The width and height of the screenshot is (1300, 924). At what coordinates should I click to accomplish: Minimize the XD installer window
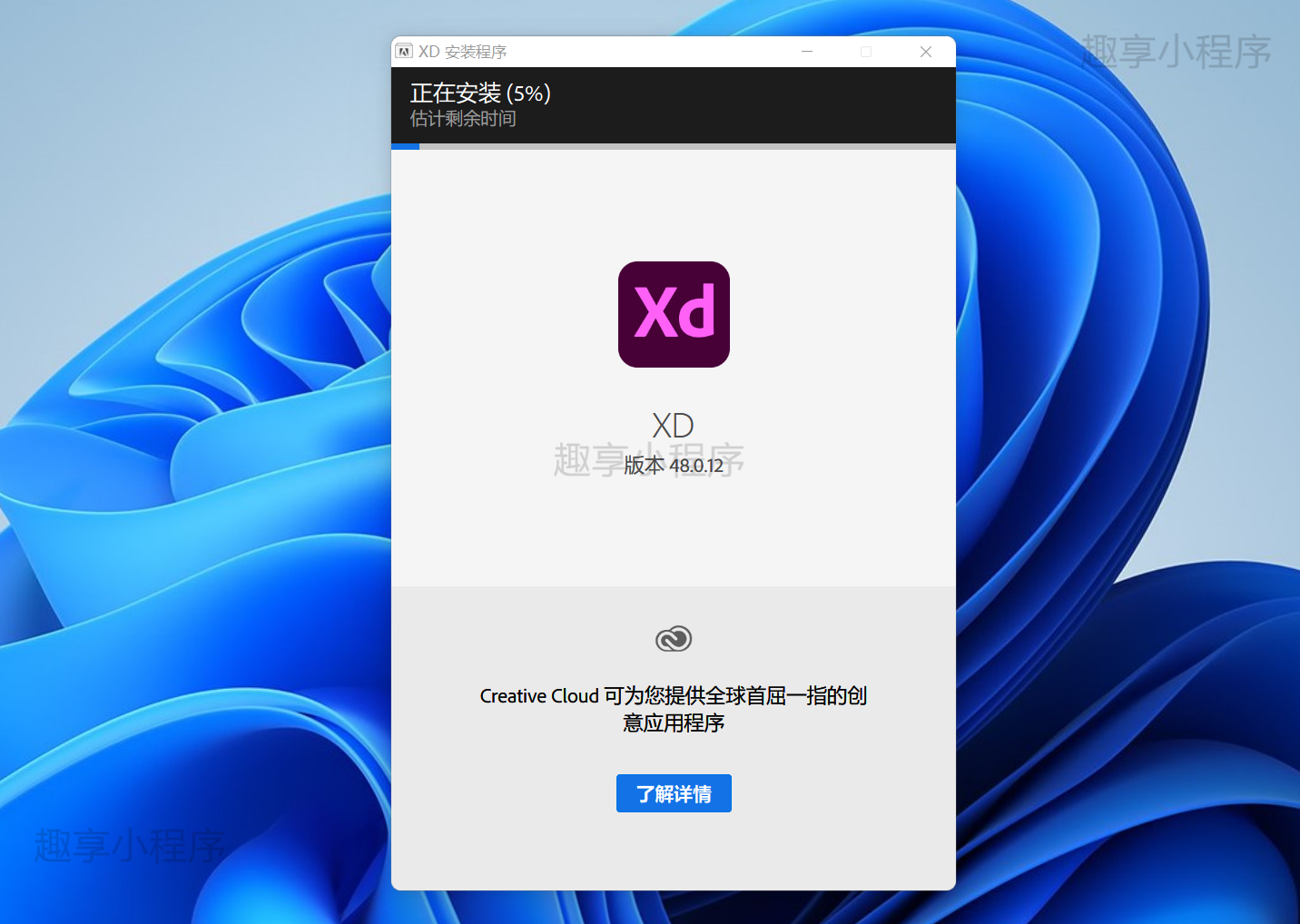[807, 52]
